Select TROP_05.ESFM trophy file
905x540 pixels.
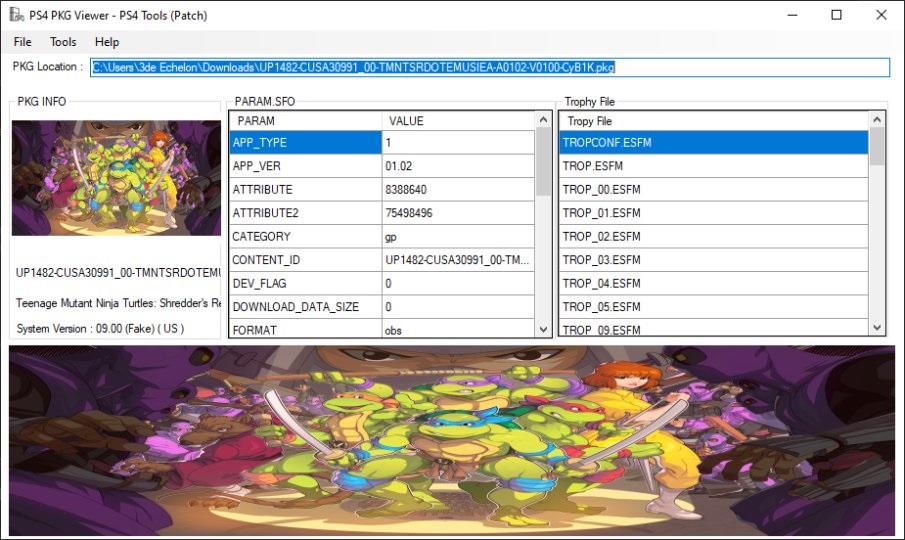coord(713,307)
